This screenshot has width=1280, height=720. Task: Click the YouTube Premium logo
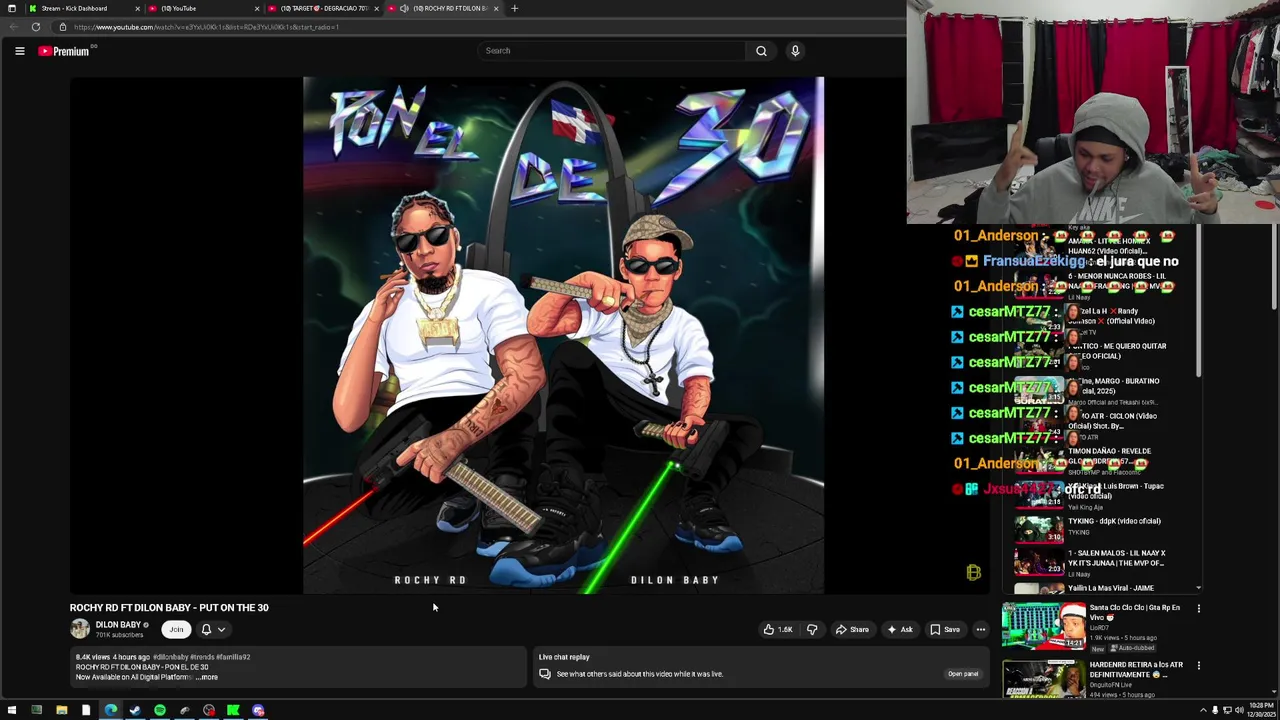point(65,51)
